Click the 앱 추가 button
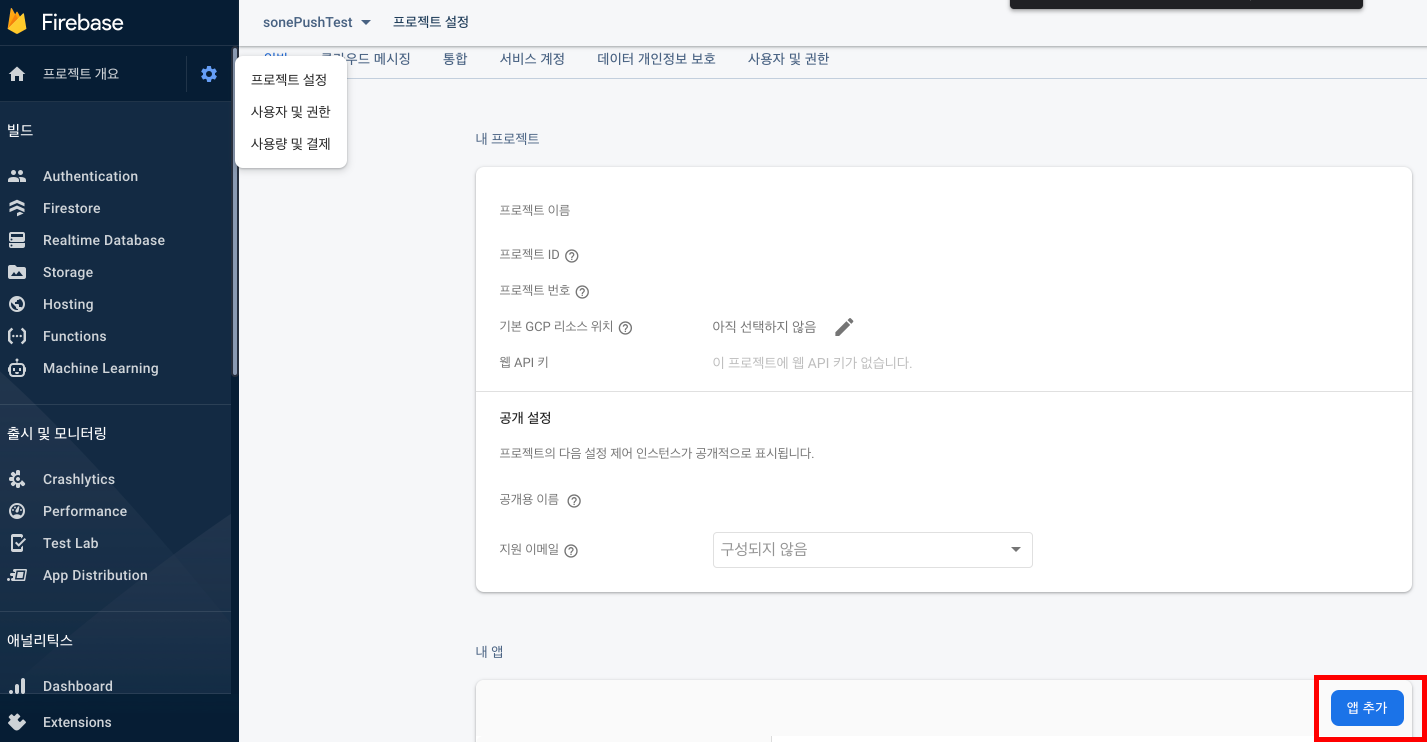The height and width of the screenshot is (742, 1427). 1367,708
